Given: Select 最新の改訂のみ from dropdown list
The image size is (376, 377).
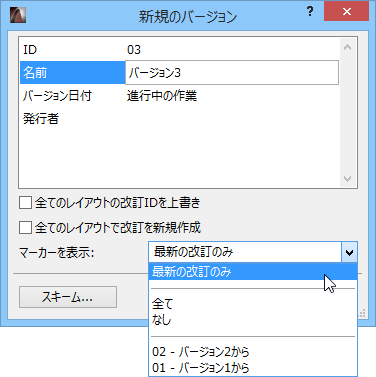Looking at the screenshot, I should coord(253,272).
